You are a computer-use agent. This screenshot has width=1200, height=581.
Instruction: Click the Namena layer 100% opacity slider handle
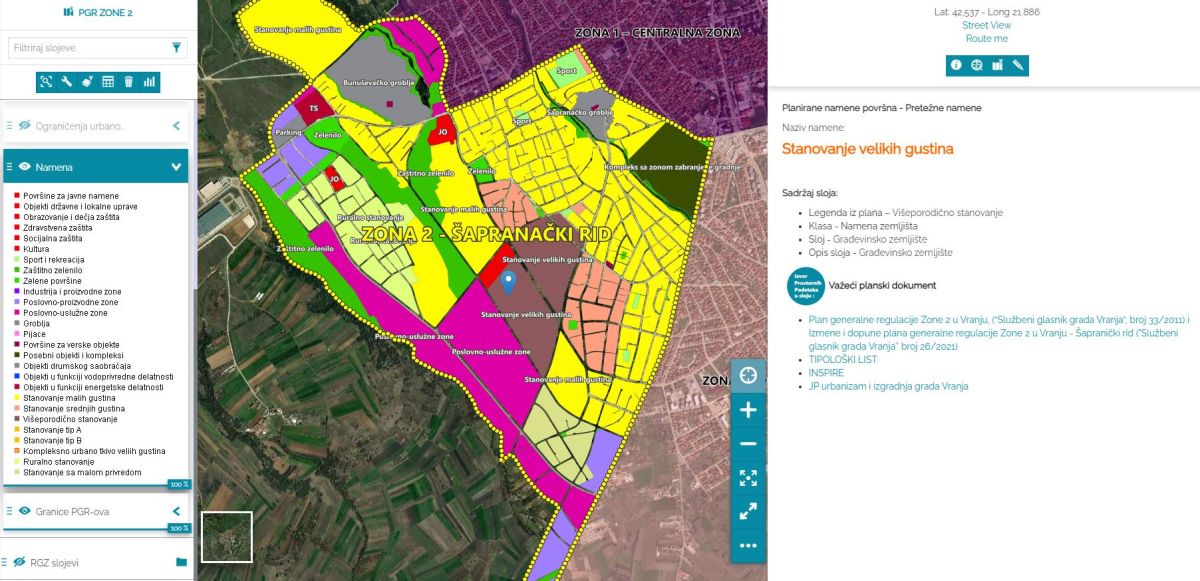[x=179, y=483]
